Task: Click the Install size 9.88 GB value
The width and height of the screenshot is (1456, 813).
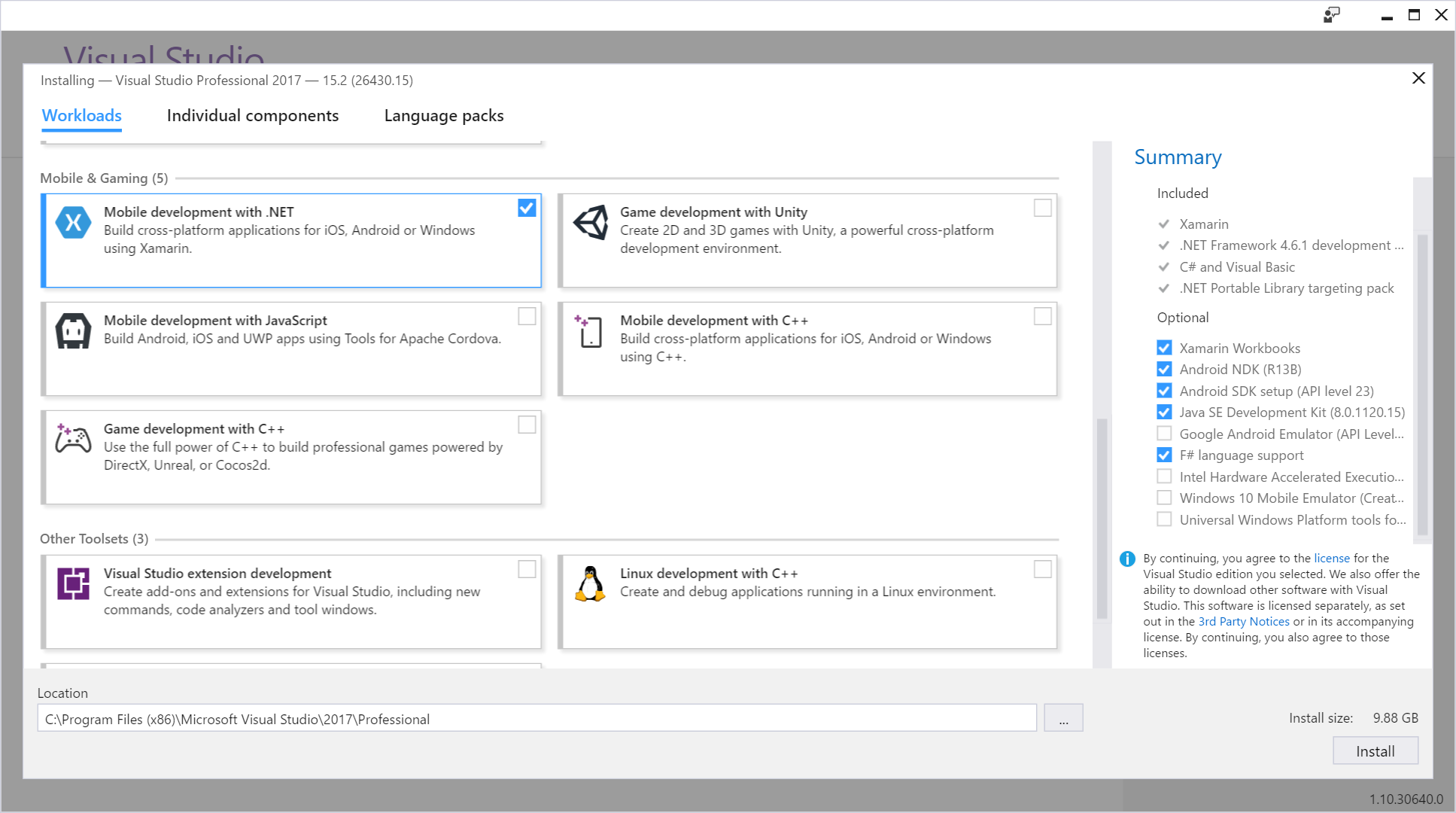Action: 1395,718
